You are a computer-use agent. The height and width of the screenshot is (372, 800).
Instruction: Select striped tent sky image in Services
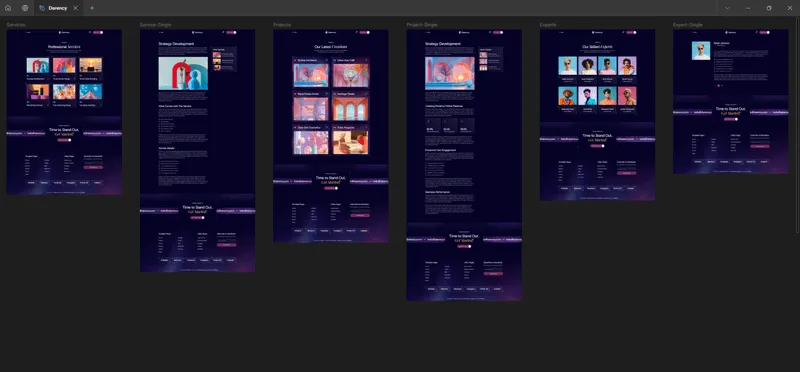[x=90, y=91]
